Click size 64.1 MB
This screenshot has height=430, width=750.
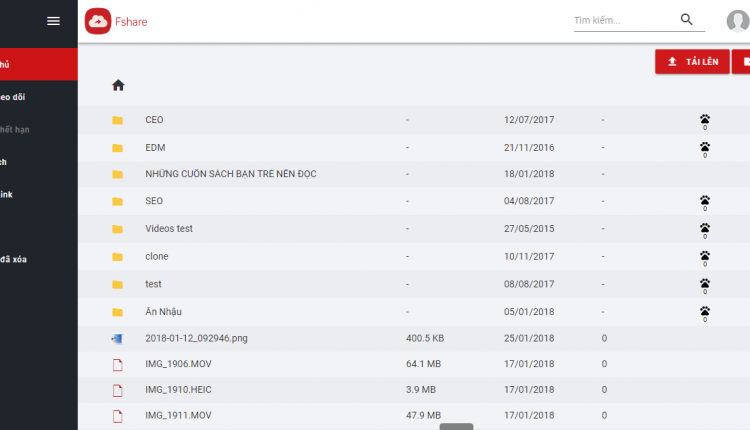(423, 364)
